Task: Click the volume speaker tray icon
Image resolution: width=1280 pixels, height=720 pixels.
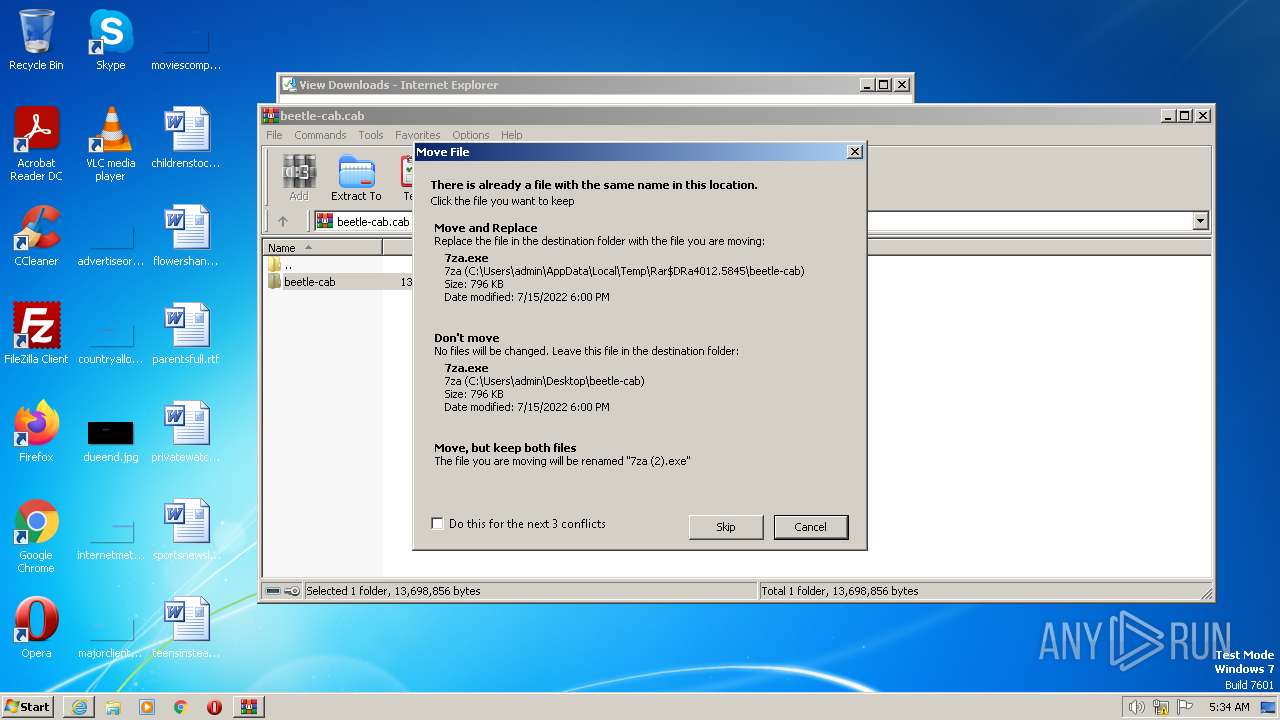Action: [x=1136, y=707]
